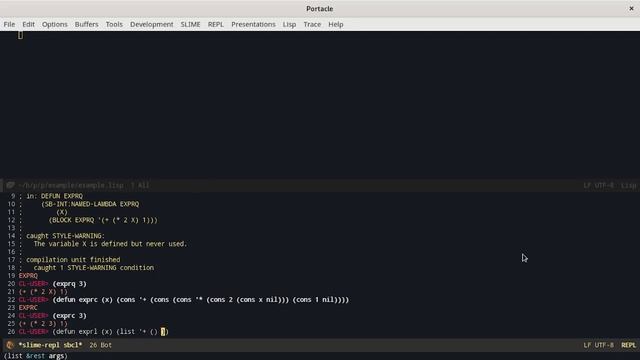The width and height of the screenshot is (640, 360).
Task: Click '(SB-INT:NAMED-LAMBDA EXPRQ' on line 10
Action: click(x=90, y=204)
